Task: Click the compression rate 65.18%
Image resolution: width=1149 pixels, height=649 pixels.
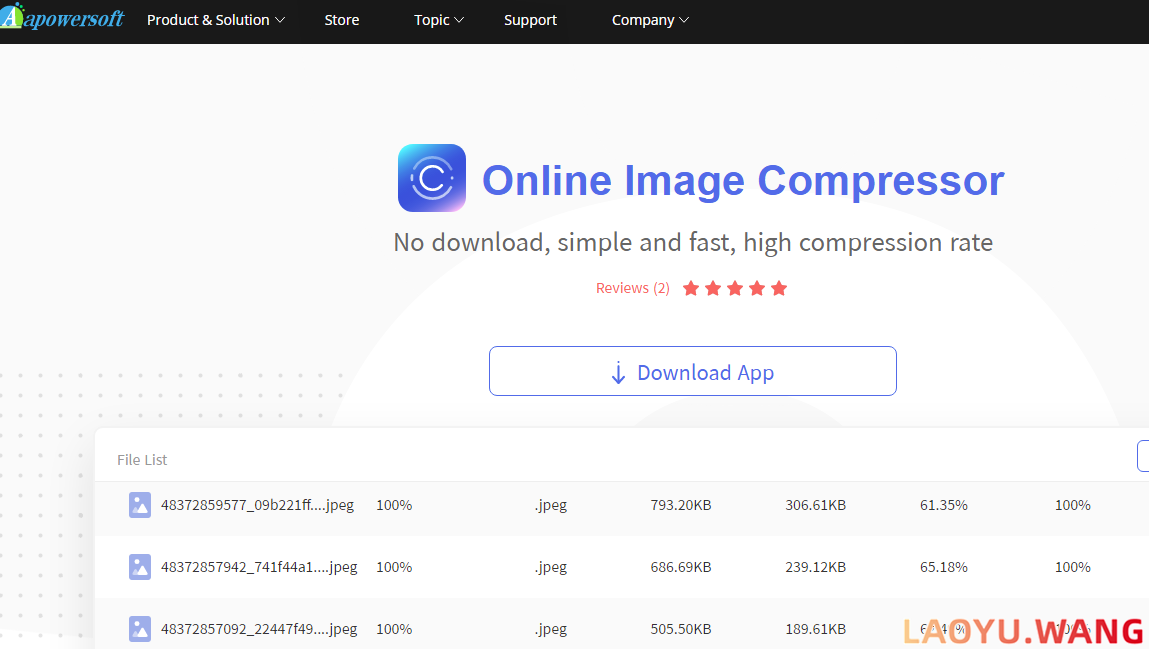Action: click(944, 567)
